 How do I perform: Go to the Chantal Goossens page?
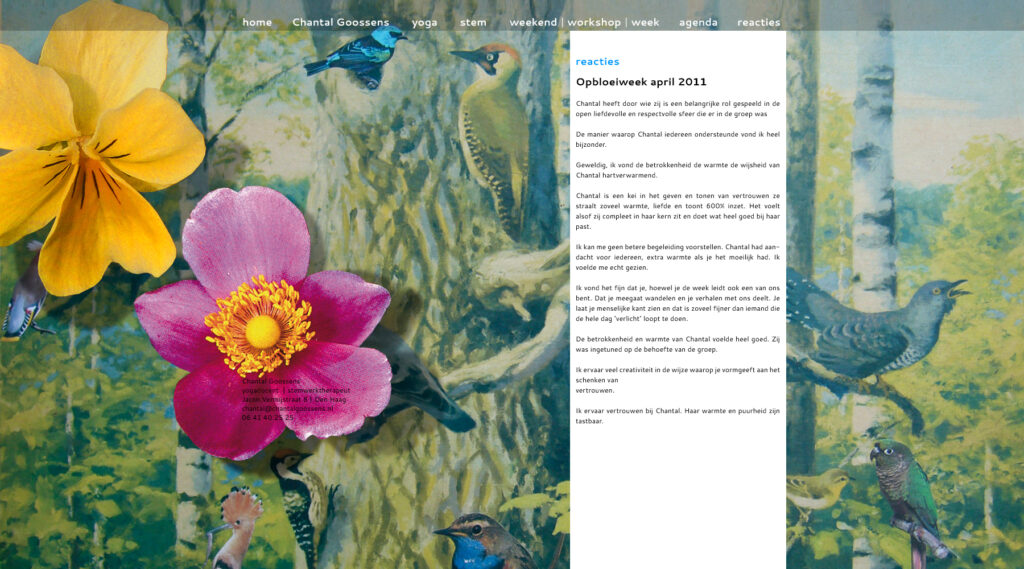[340, 22]
